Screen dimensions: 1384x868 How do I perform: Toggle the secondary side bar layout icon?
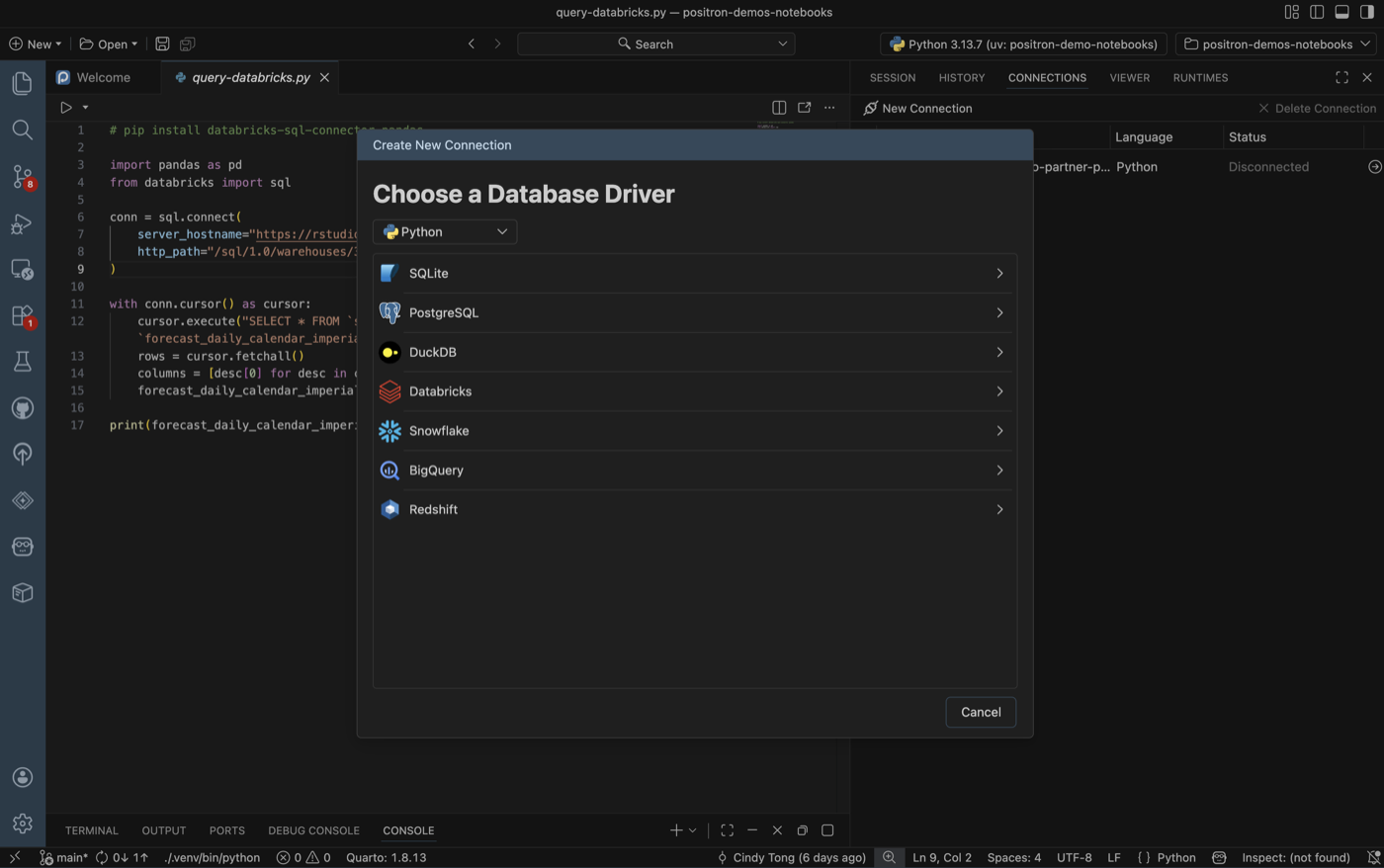(1367, 12)
